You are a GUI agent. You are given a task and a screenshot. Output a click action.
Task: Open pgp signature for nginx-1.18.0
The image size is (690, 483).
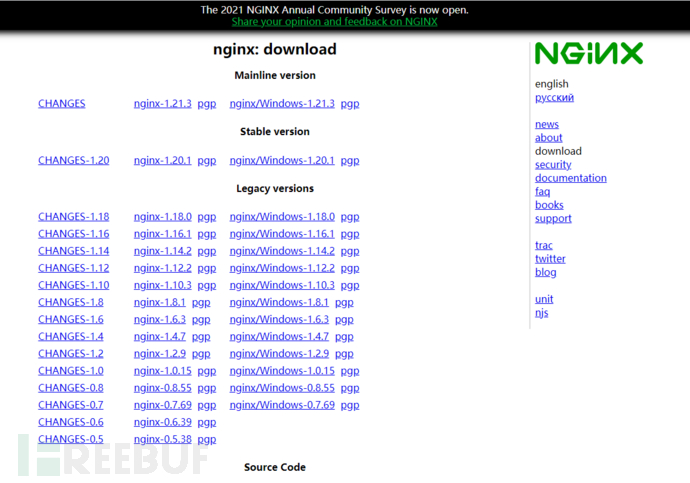pos(207,217)
